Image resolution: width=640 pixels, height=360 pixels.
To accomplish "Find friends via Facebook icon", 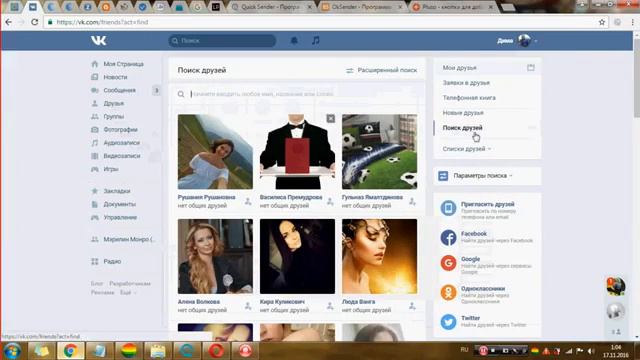I will click(x=448, y=238).
